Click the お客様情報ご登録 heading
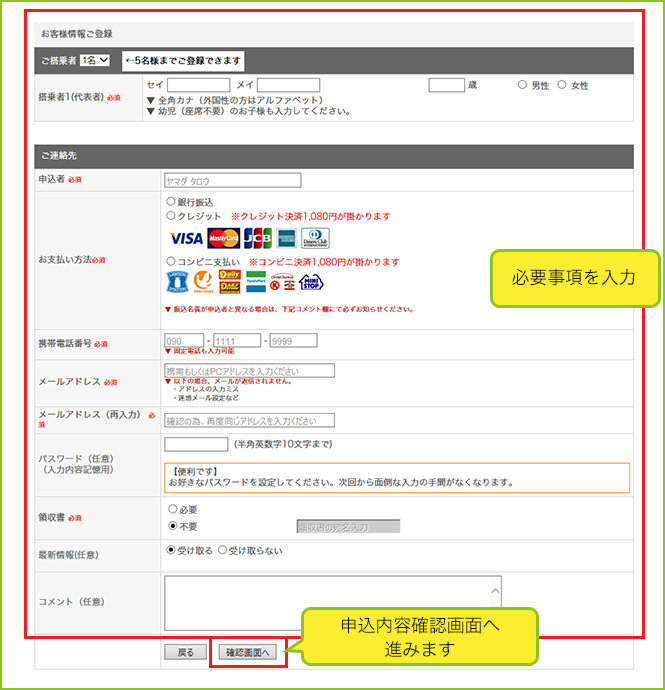 [x=77, y=34]
